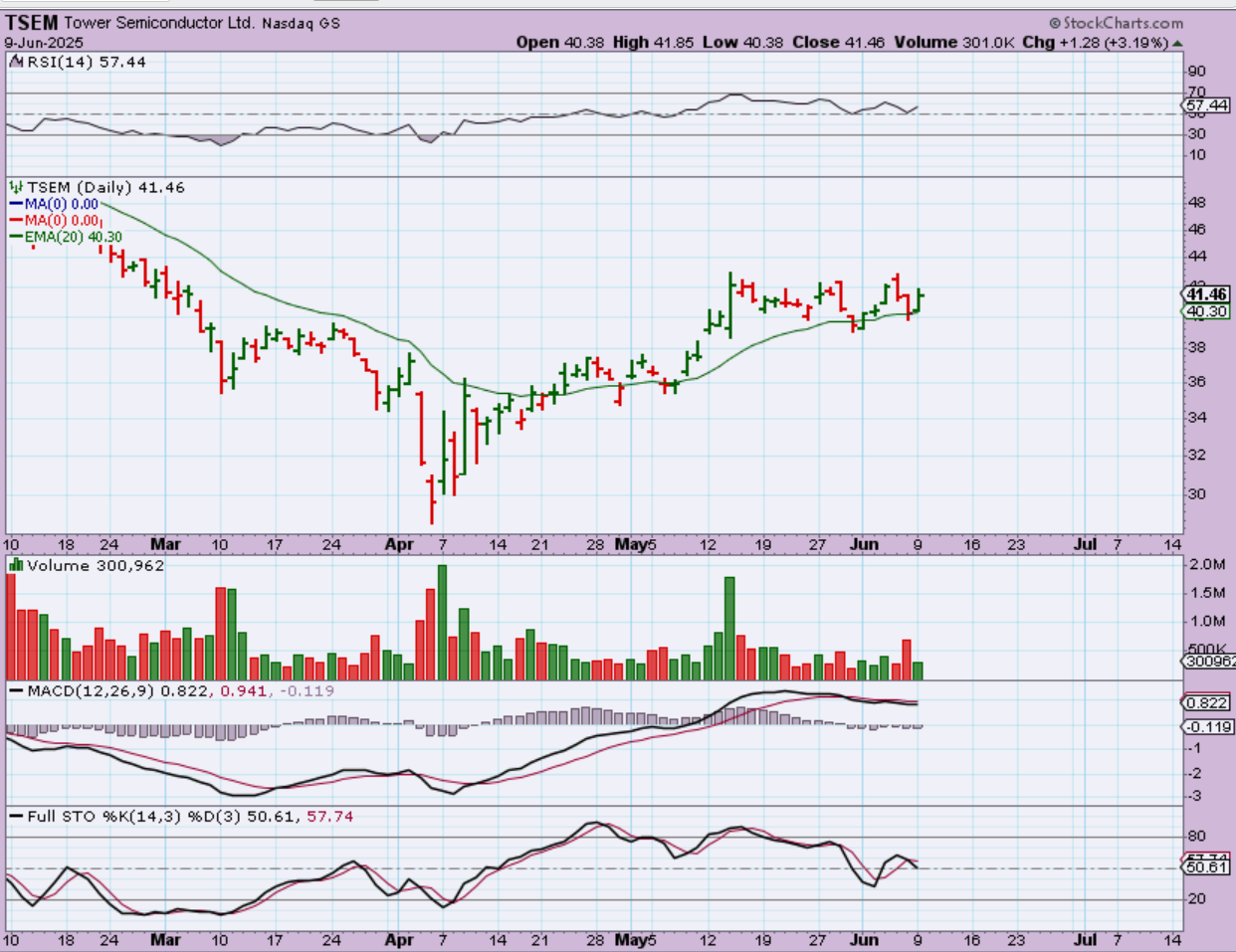Click the 9-Jun-2025 date label

point(44,43)
